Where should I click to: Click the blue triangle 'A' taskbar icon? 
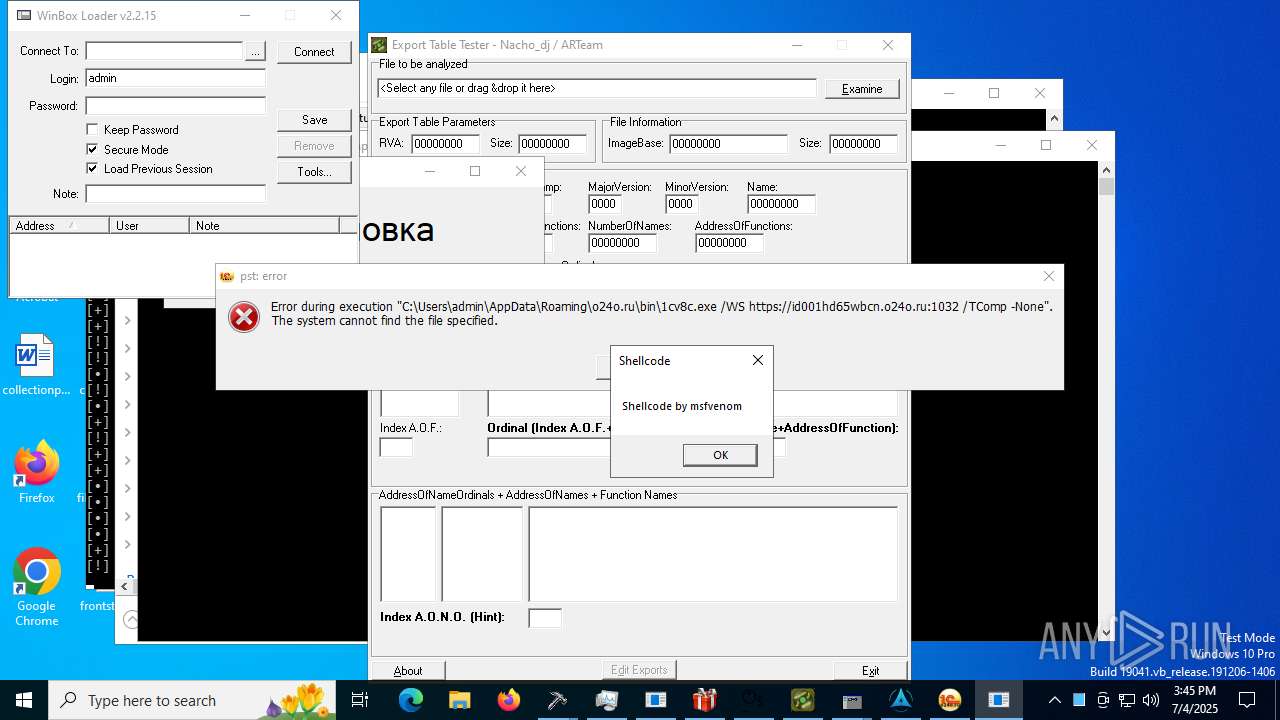tap(901, 700)
